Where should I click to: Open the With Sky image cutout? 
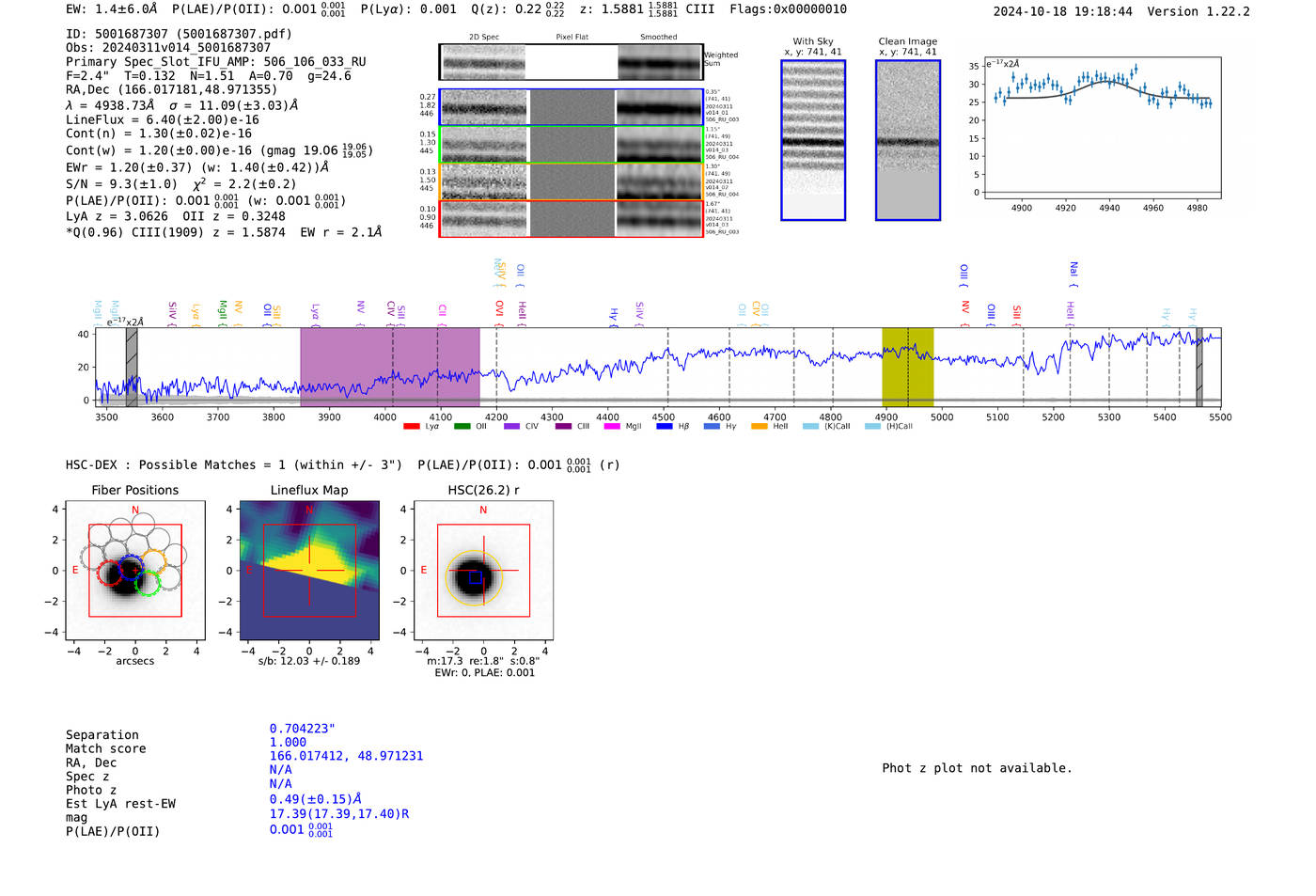813,140
